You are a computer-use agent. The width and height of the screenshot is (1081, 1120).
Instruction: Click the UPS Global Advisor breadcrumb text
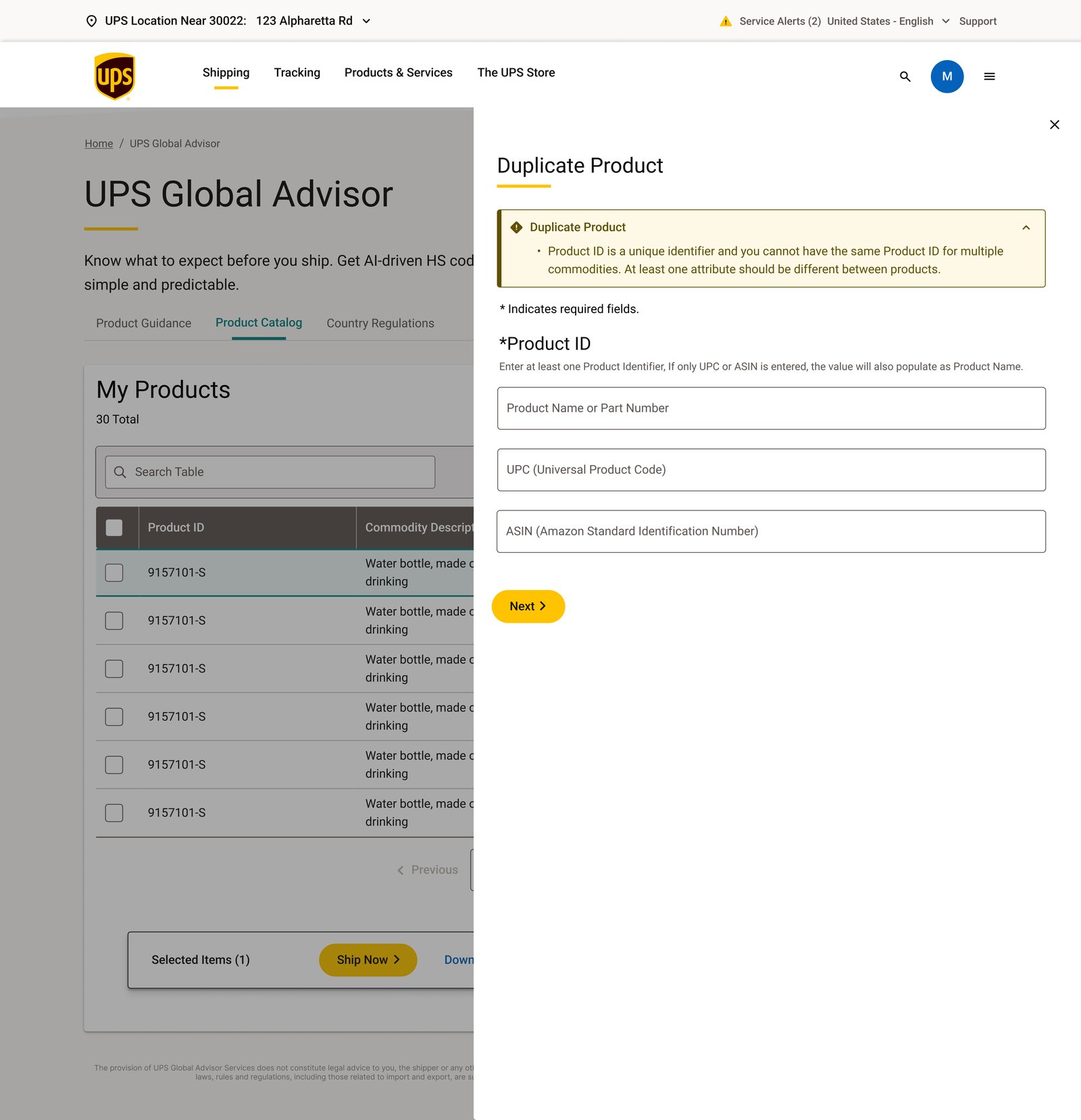pos(175,143)
